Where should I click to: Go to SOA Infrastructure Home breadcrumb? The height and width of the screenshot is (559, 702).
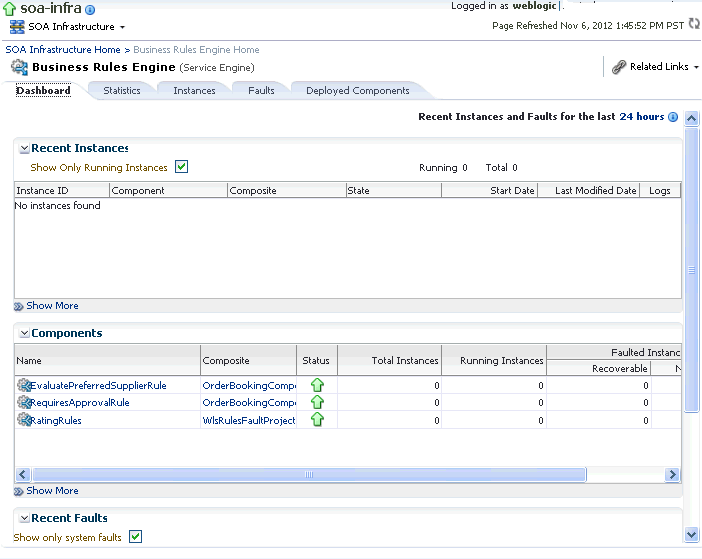coord(63,50)
